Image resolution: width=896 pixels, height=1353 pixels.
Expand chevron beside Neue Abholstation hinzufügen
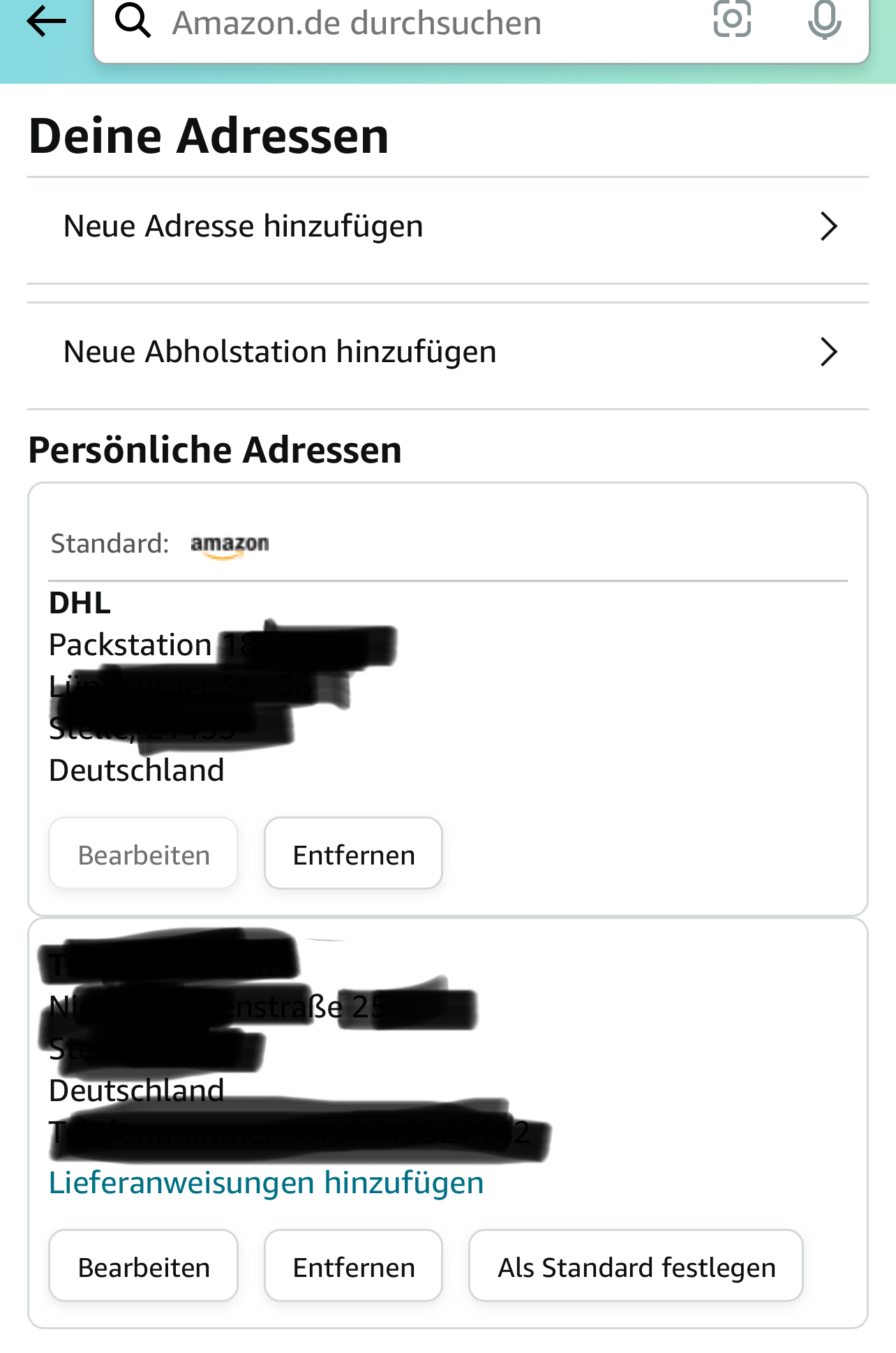pyautogui.click(x=828, y=352)
